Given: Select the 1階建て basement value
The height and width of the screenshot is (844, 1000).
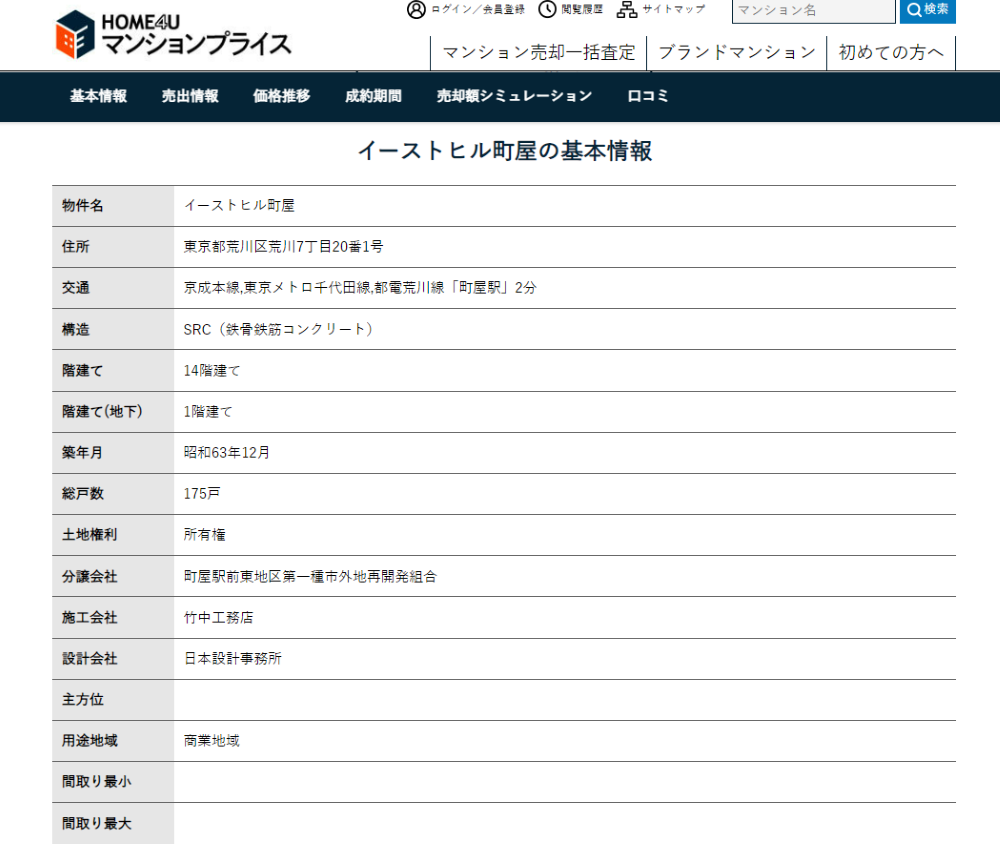Looking at the screenshot, I should 208,411.
